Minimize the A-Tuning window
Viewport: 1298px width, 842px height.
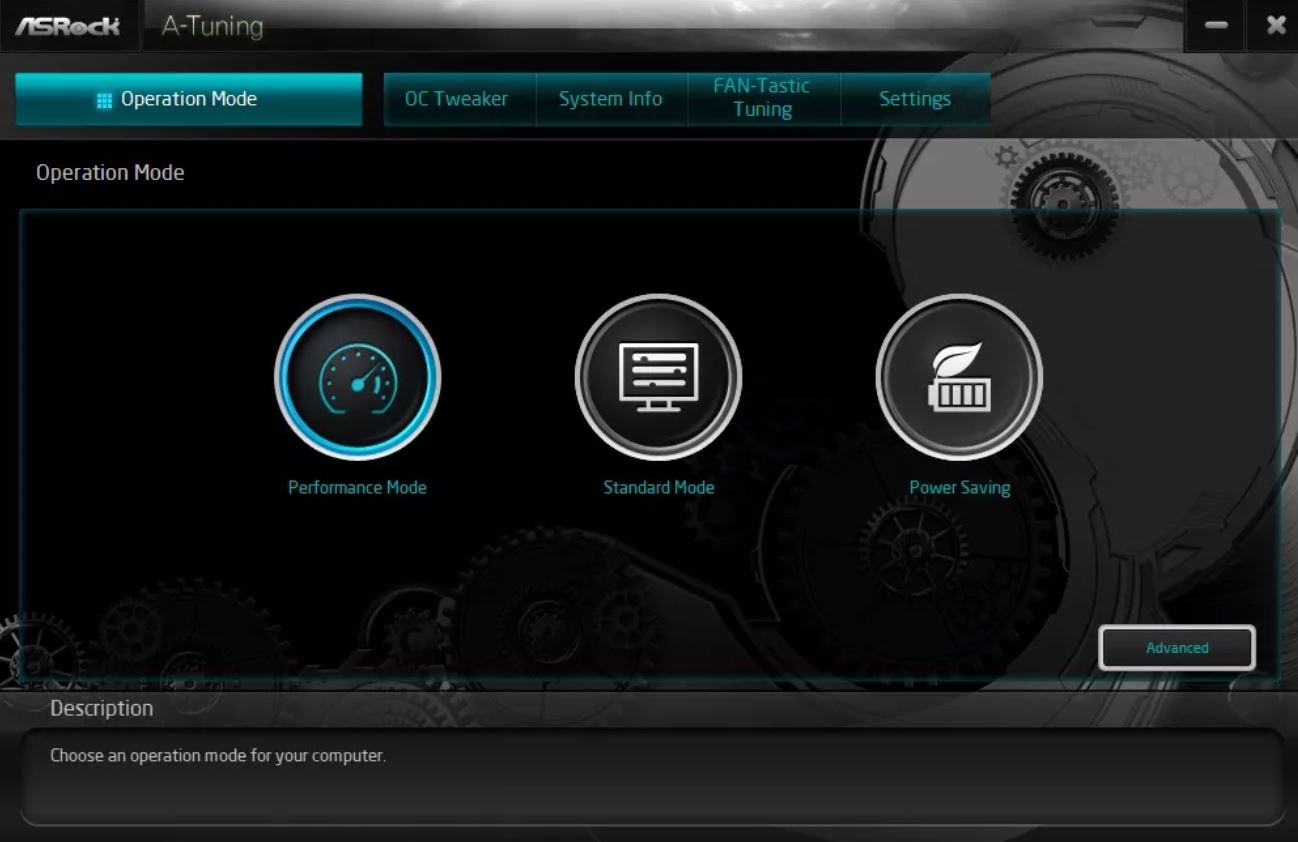(x=1216, y=26)
